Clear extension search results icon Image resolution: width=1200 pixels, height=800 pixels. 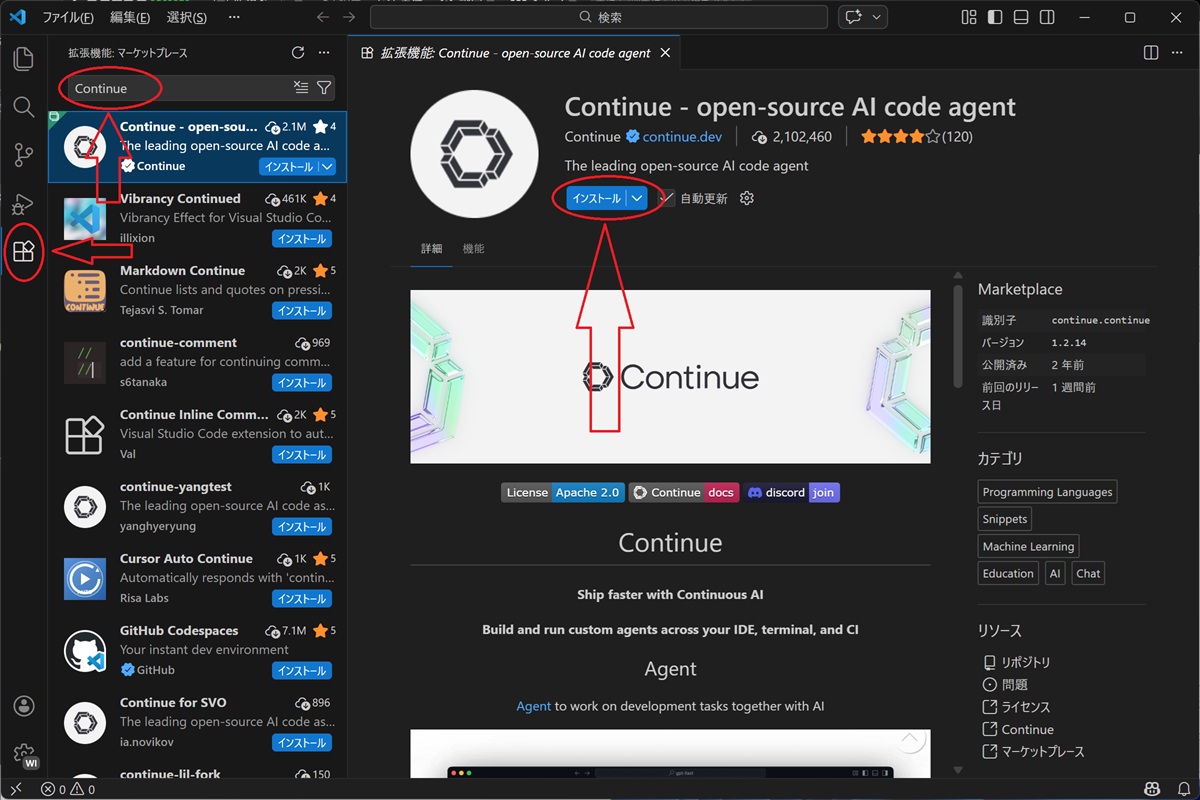(x=301, y=88)
